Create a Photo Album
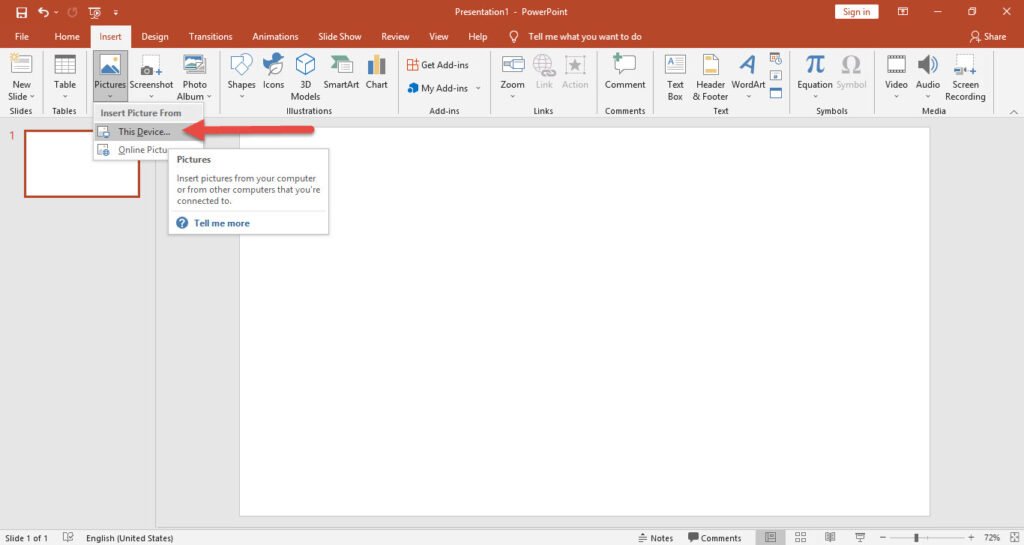 pyautogui.click(x=195, y=76)
